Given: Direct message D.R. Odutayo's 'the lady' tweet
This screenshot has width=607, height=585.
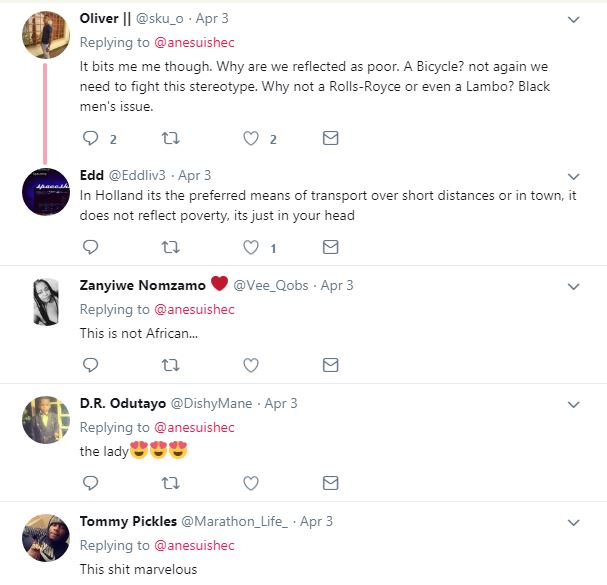Looking at the screenshot, I should [x=330, y=483].
